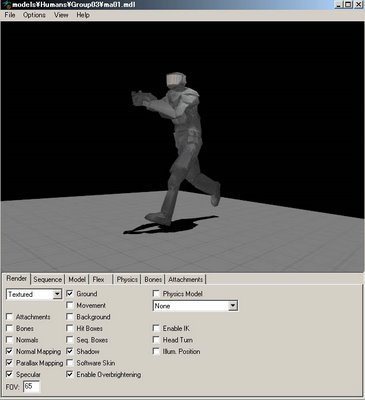This screenshot has width=365, height=400.
Task: Uncheck Normal Mapping option
Action: [x=9, y=351]
